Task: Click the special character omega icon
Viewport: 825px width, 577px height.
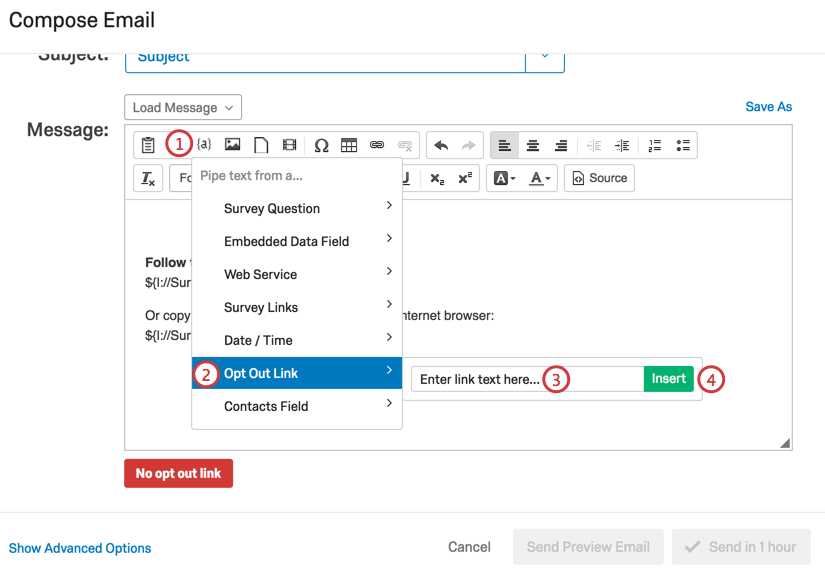Action: [321, 145]
